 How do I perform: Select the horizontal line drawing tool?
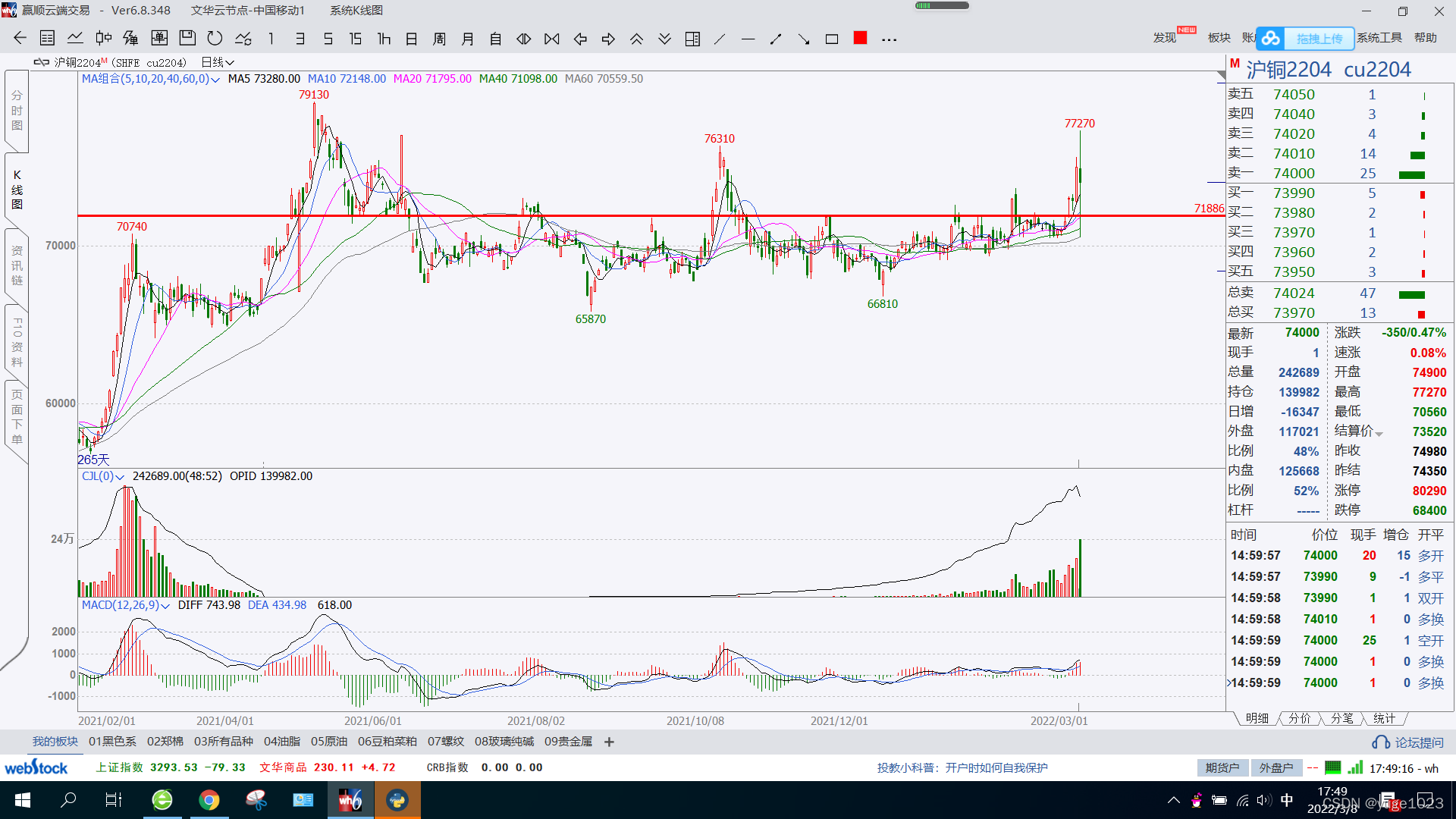(x=748, y=39)
